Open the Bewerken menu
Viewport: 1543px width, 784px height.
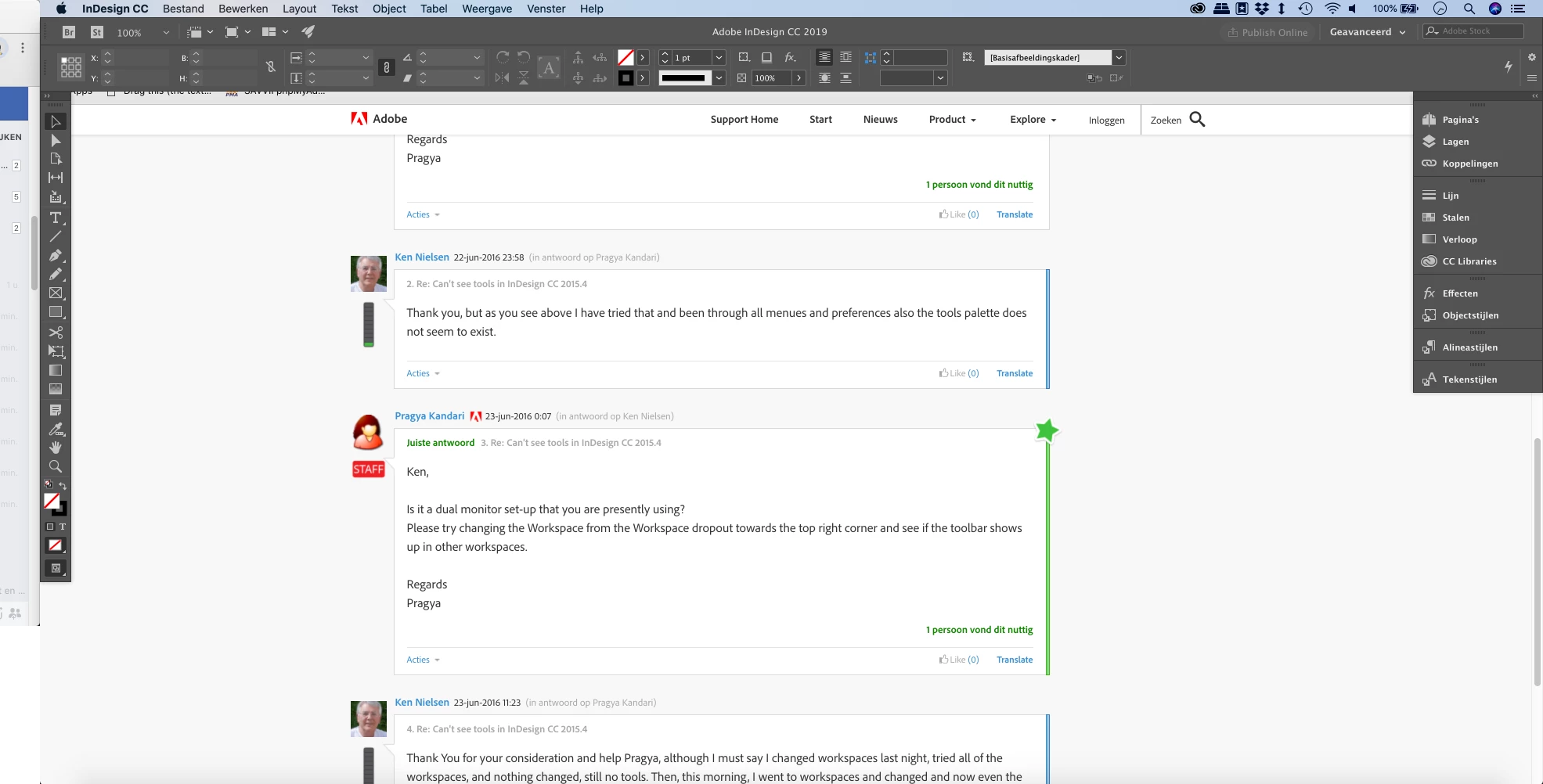[x=243, y=9]
